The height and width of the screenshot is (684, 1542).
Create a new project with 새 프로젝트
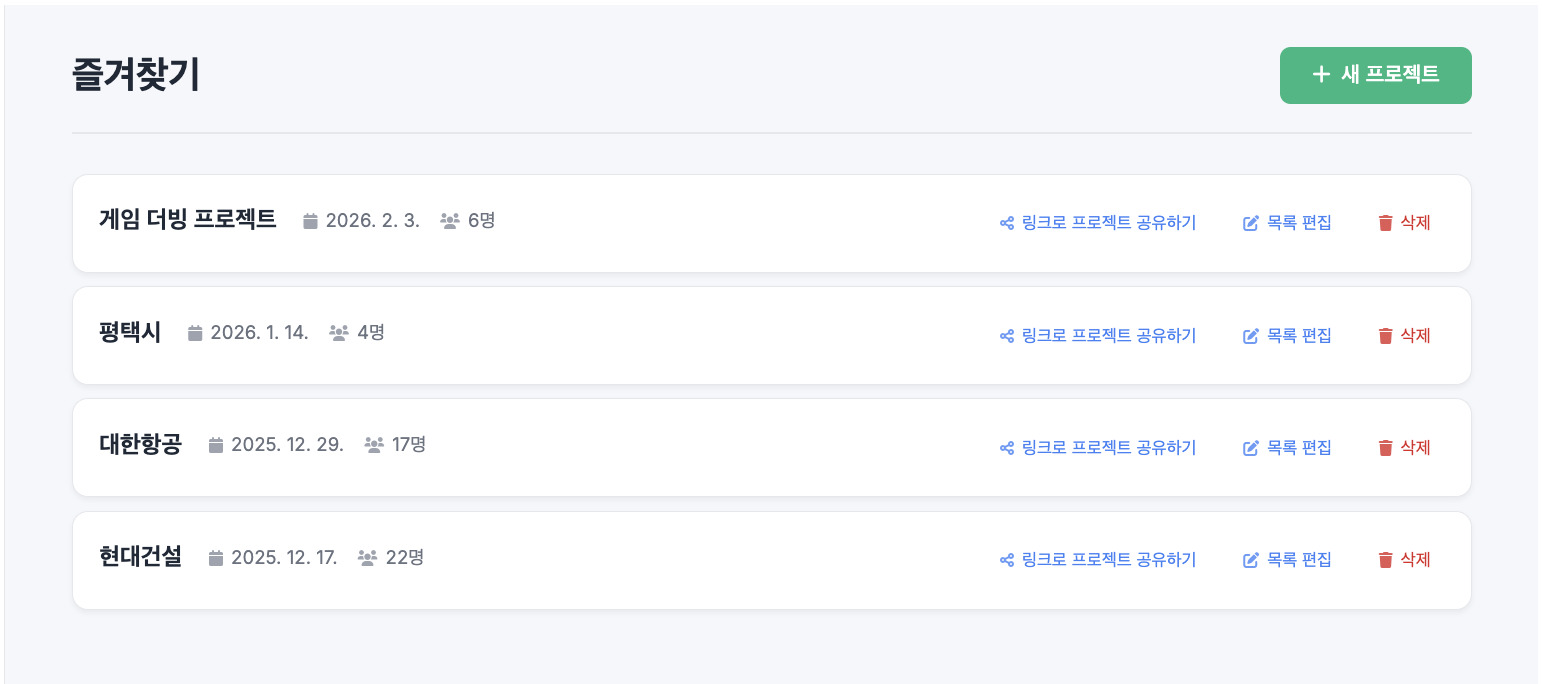click(x=1375, y=75)
